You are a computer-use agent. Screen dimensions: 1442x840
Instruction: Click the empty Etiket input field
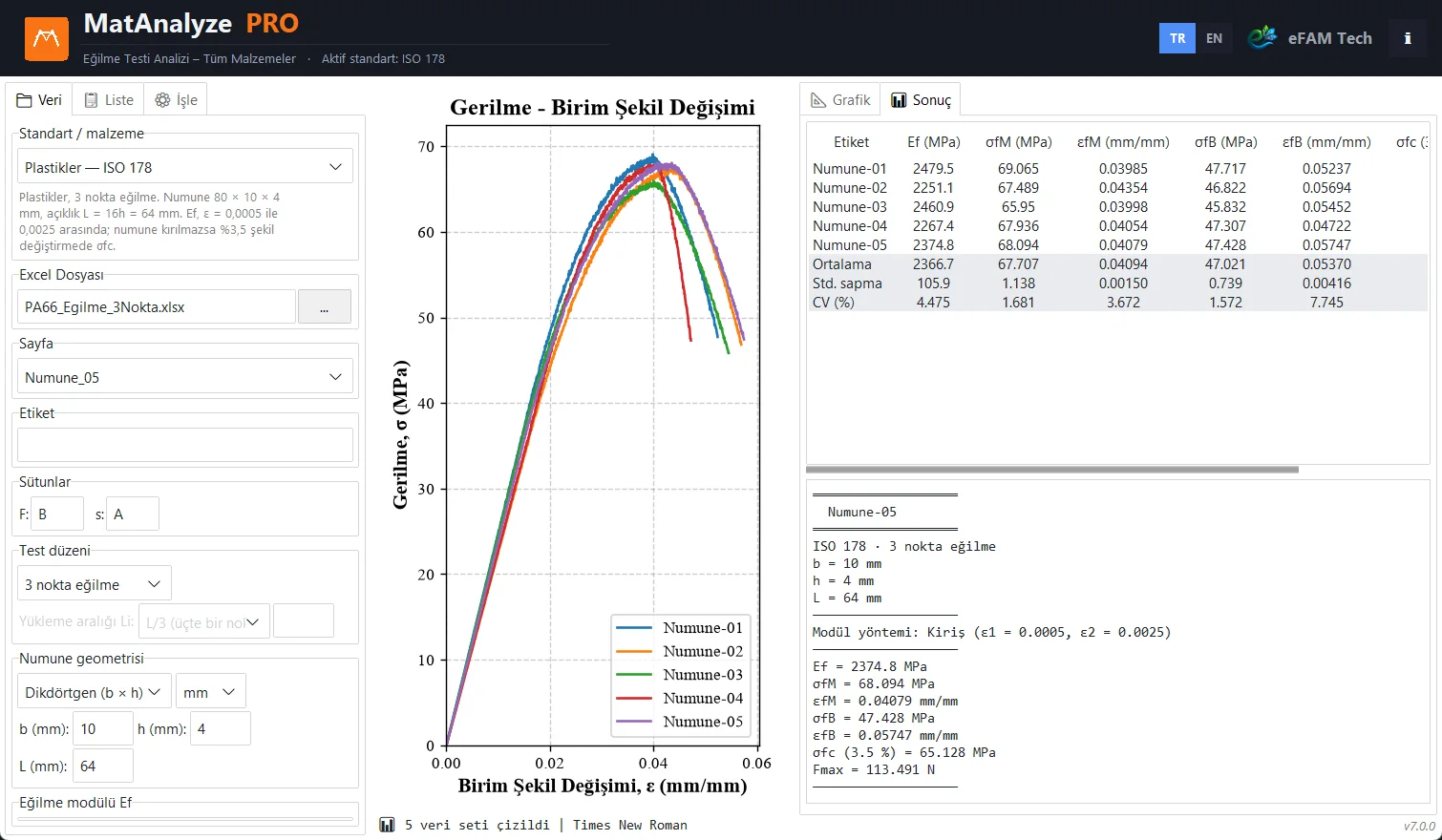click(185, 445)
